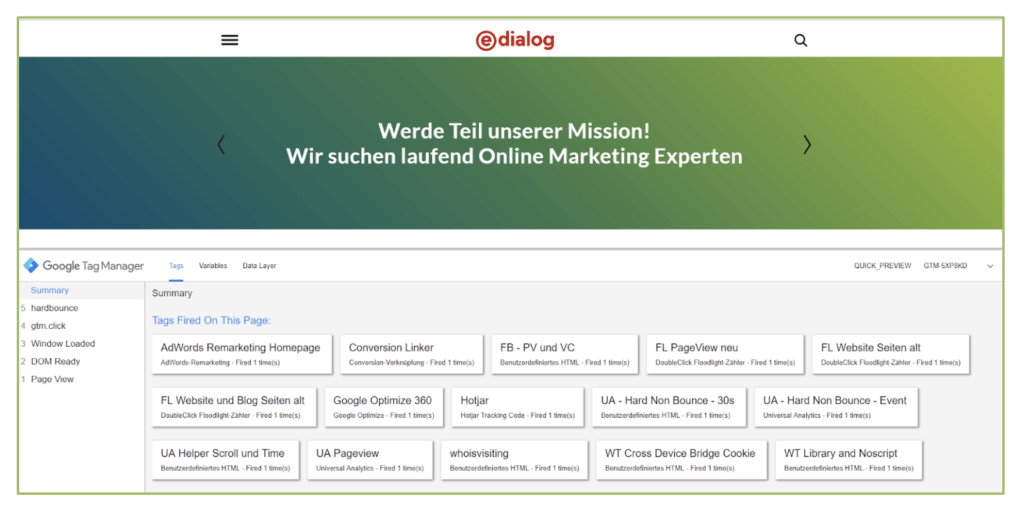The image size is (1024, 507).
Task: Click the e-dialog logo
Action: click(515, 40)
